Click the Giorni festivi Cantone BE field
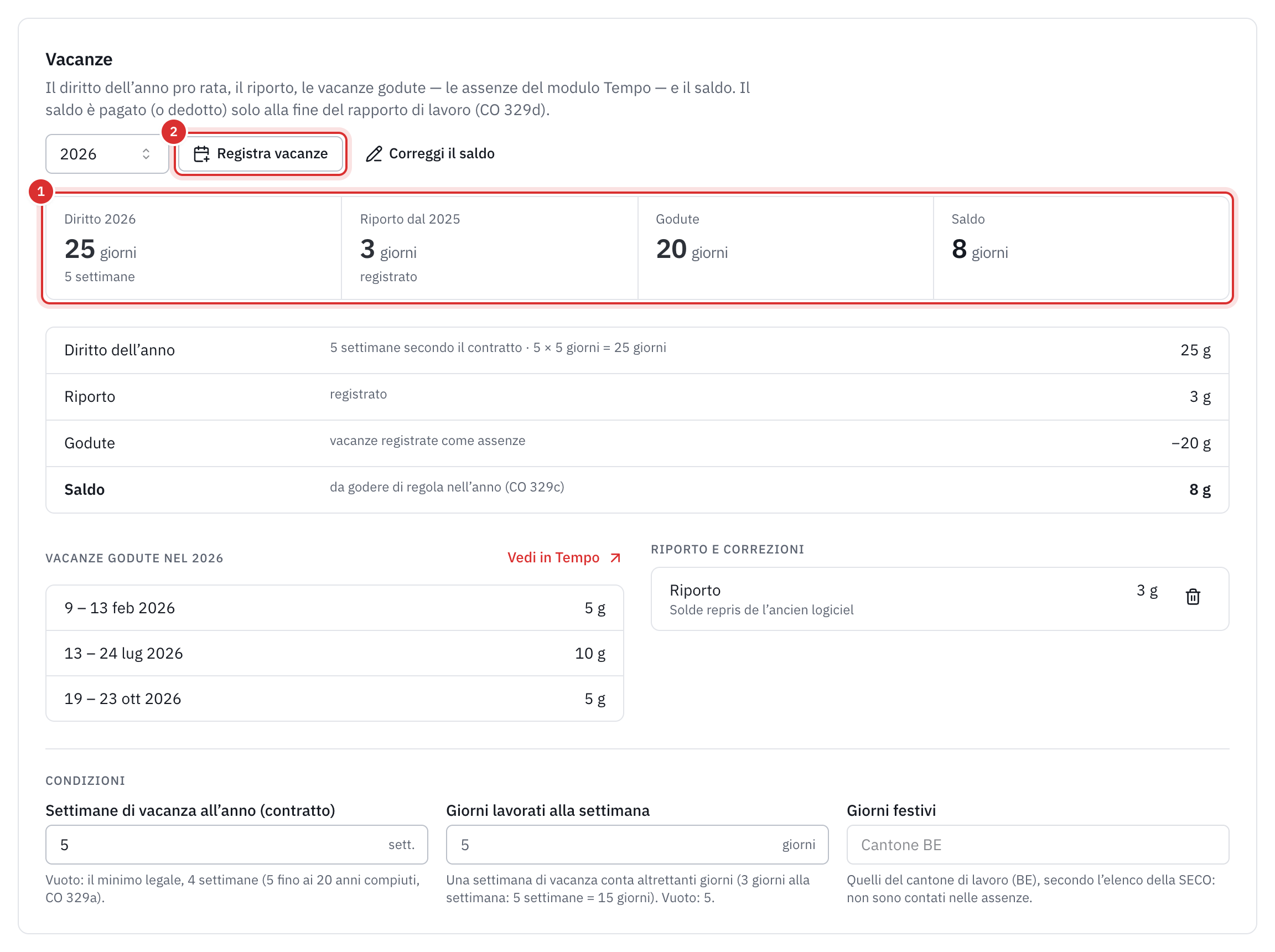 pos(1038,844)
